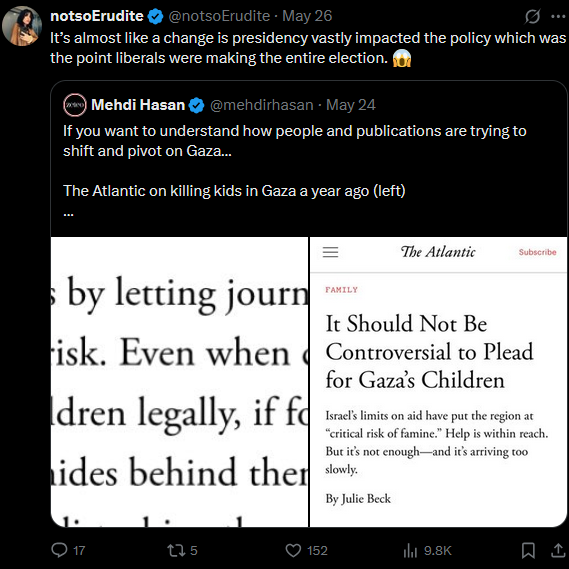This screenshot has width=569, height=569.
Task: Open the May 26 tweet timestamp
Action: point(307,16)
